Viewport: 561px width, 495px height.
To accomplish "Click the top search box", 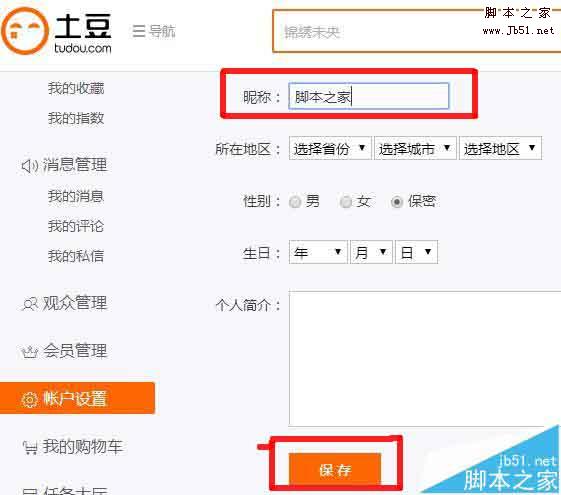I will click(x=416, y=31).
